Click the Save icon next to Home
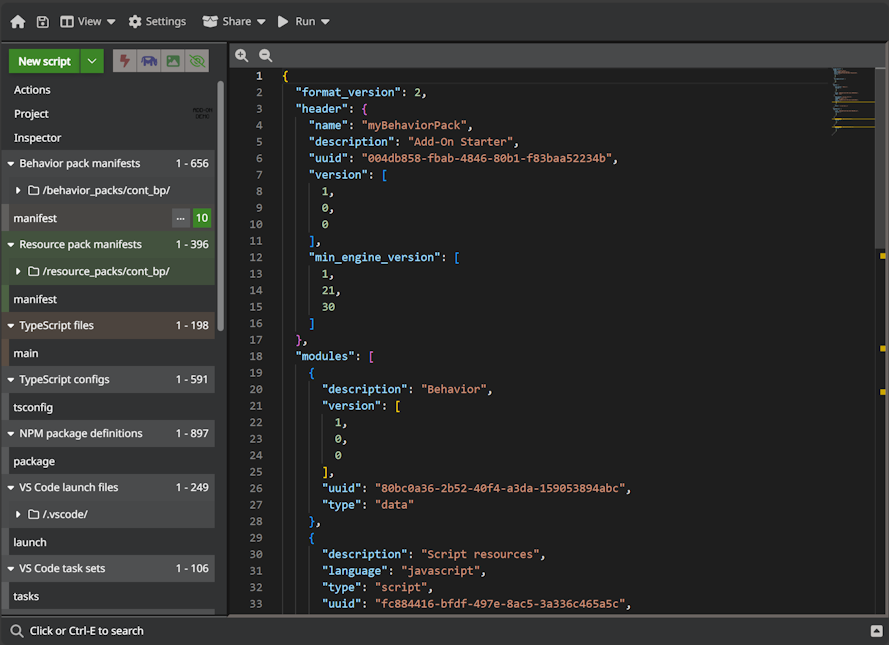 tap(42, 20)
